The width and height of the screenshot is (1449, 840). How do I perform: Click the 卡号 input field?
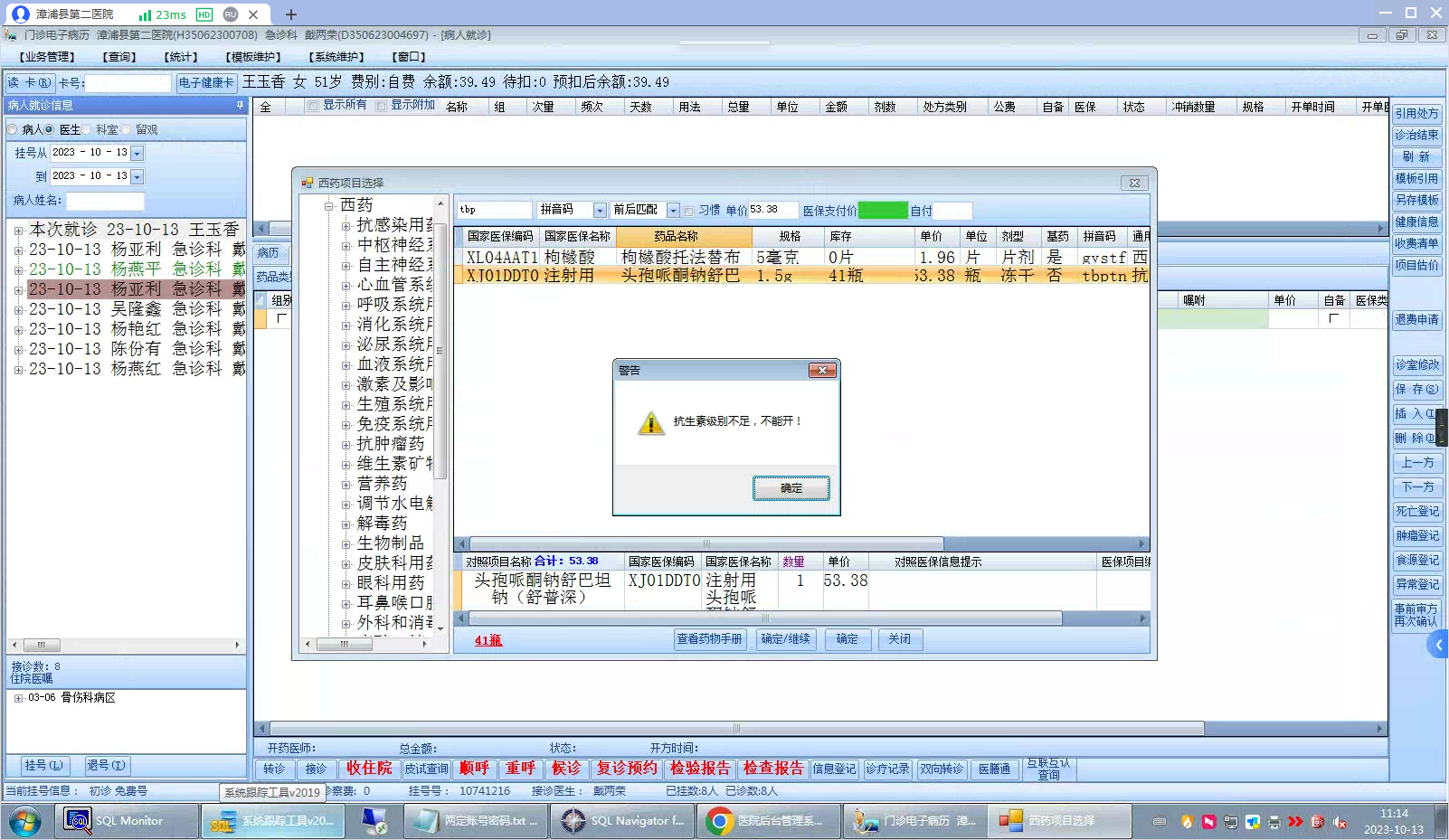click(128, 83)
